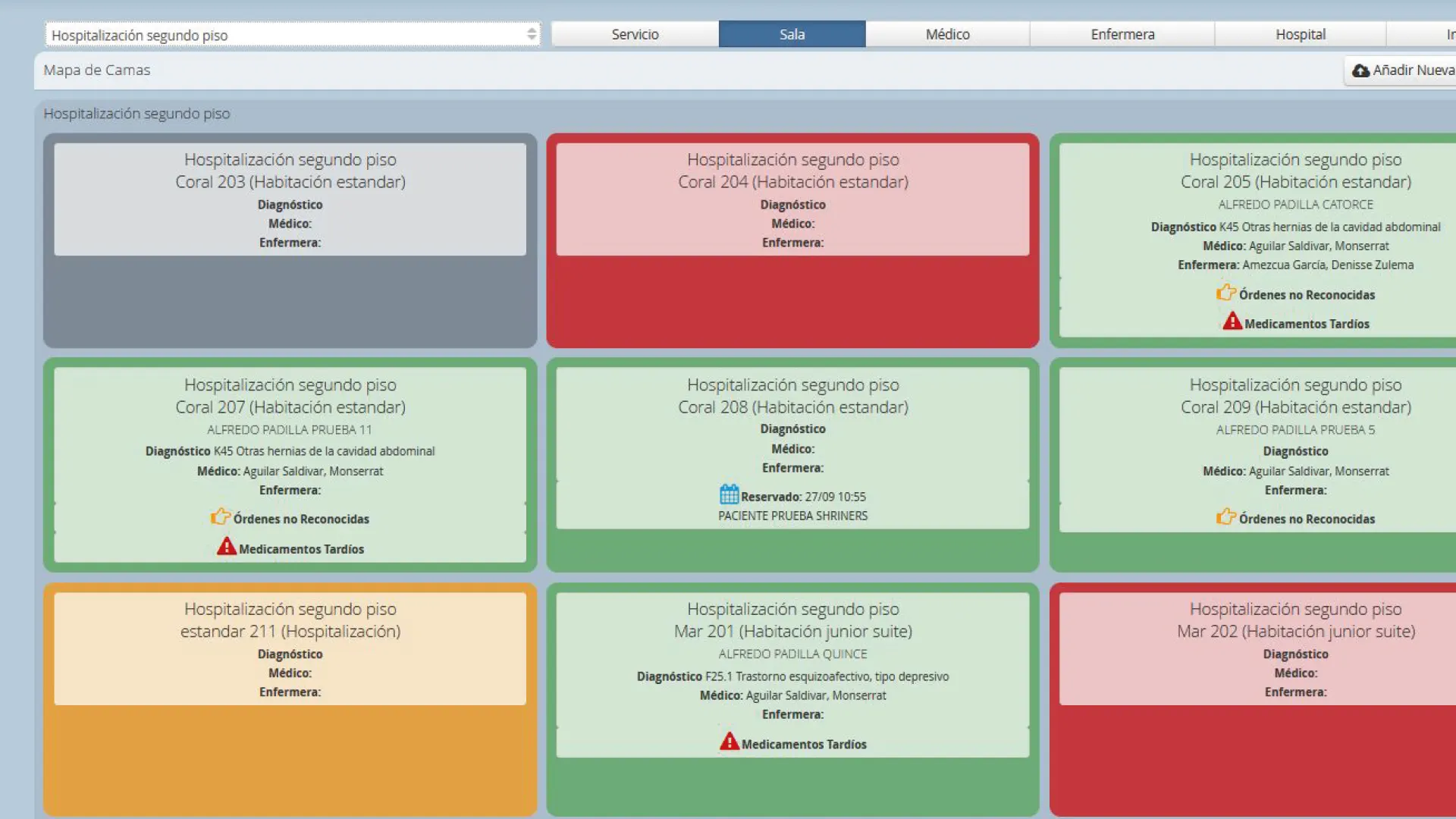Click the Órdenes no Reconocidas hand icon in Coral 207
This screenshot has width=1456, height=819.
(x=220, y=517)
